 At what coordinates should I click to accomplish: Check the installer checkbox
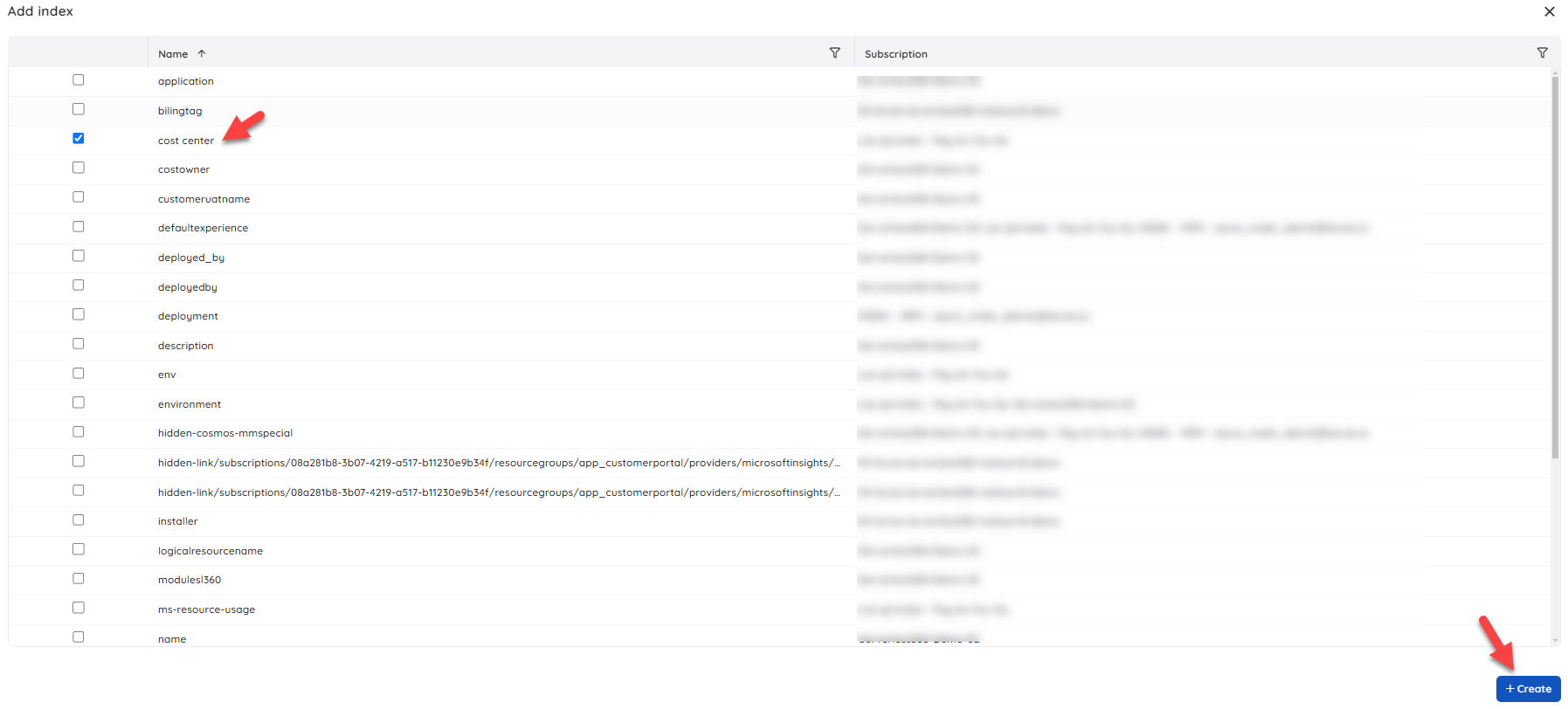79,520
